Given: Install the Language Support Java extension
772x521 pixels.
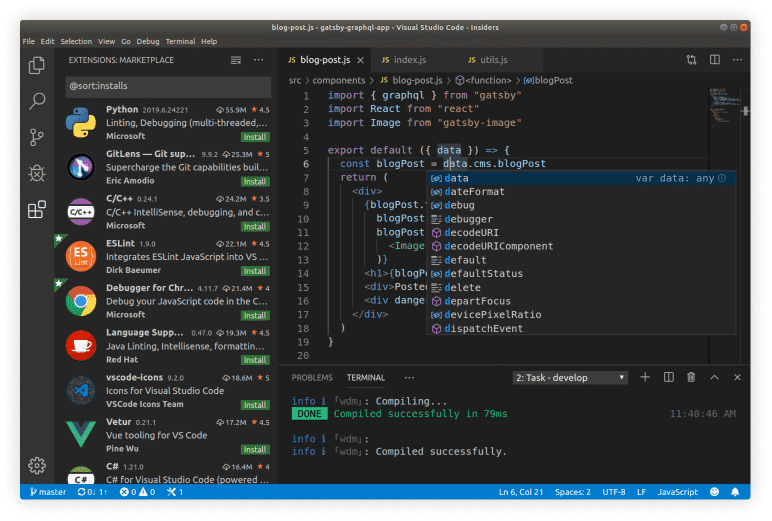Looking at the screenshot, I should 255,360.
